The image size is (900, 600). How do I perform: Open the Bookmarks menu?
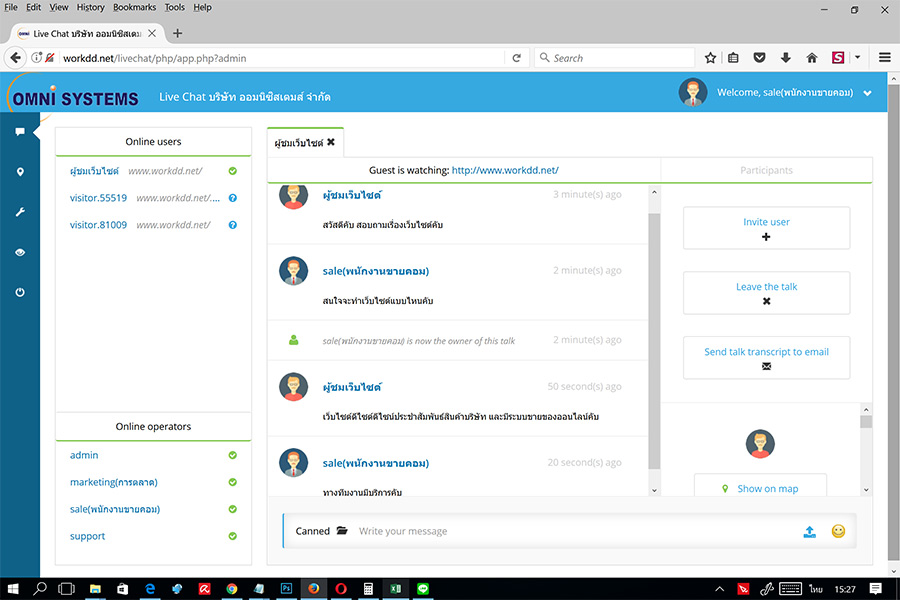point(134,7)
